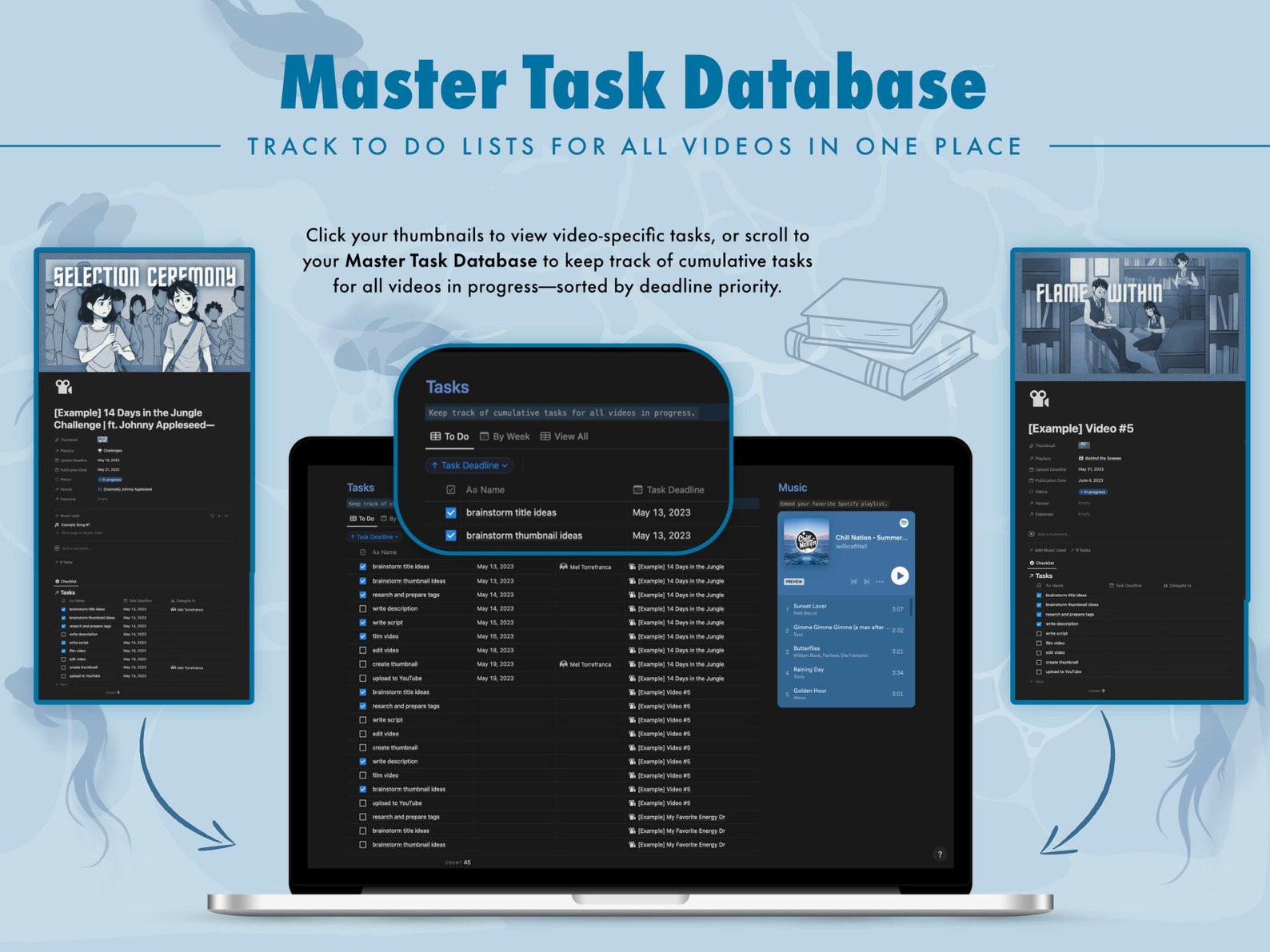Viewport: 1270px width, 952px height.
Task: Go to previous track in Spotify widget
Action: [853, 581]
